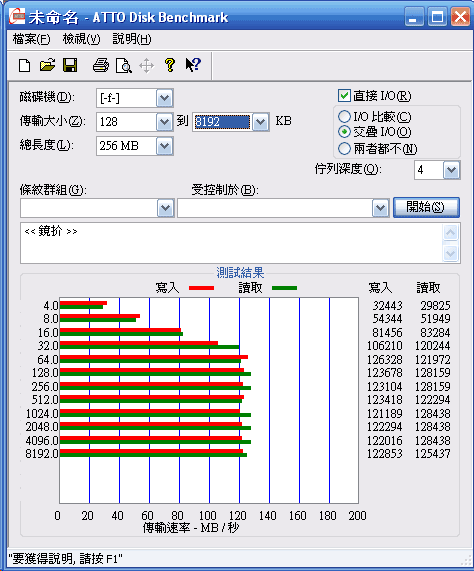Print using the printer icon
Image resolution: width=474 pixels, height=571 pixels.
pos(101,66)
